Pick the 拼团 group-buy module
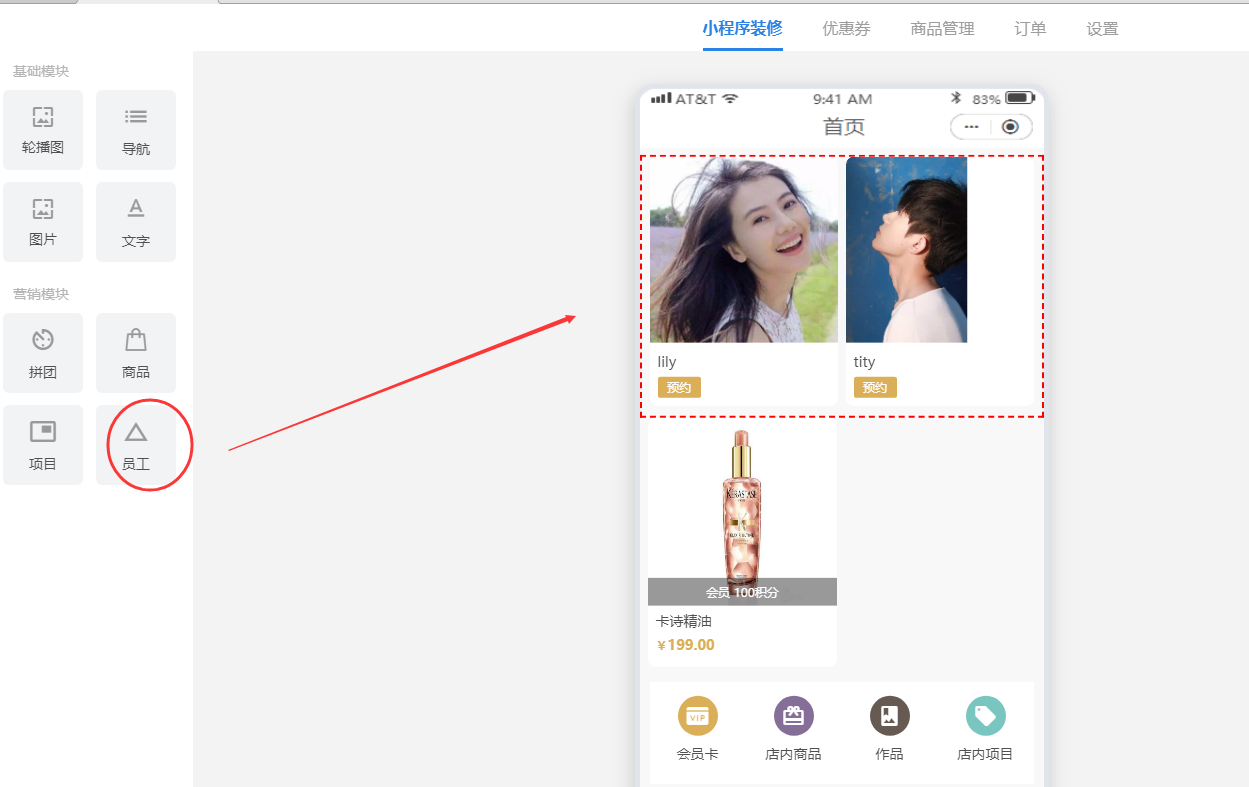Screen dimensions: 1249x787 point(43,353)
